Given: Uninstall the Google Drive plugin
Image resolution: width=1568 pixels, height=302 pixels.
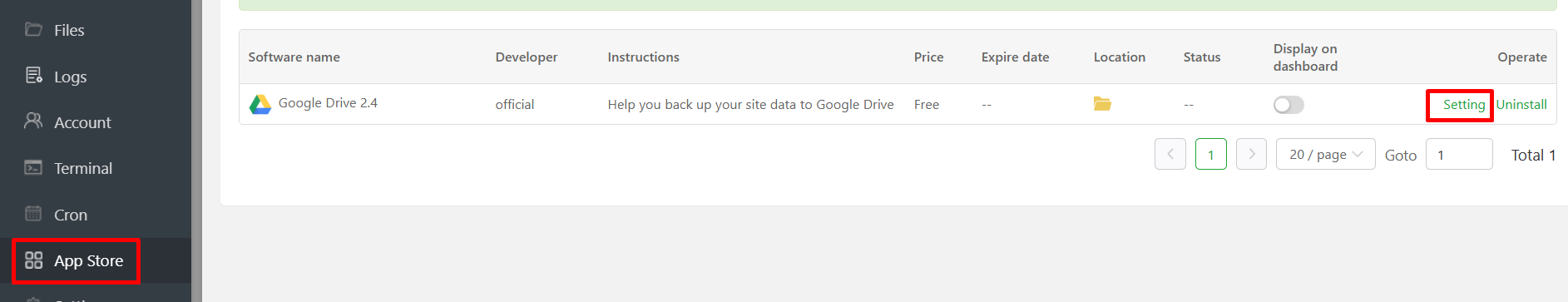Looking at the screenshot, I should [1521, 105].
